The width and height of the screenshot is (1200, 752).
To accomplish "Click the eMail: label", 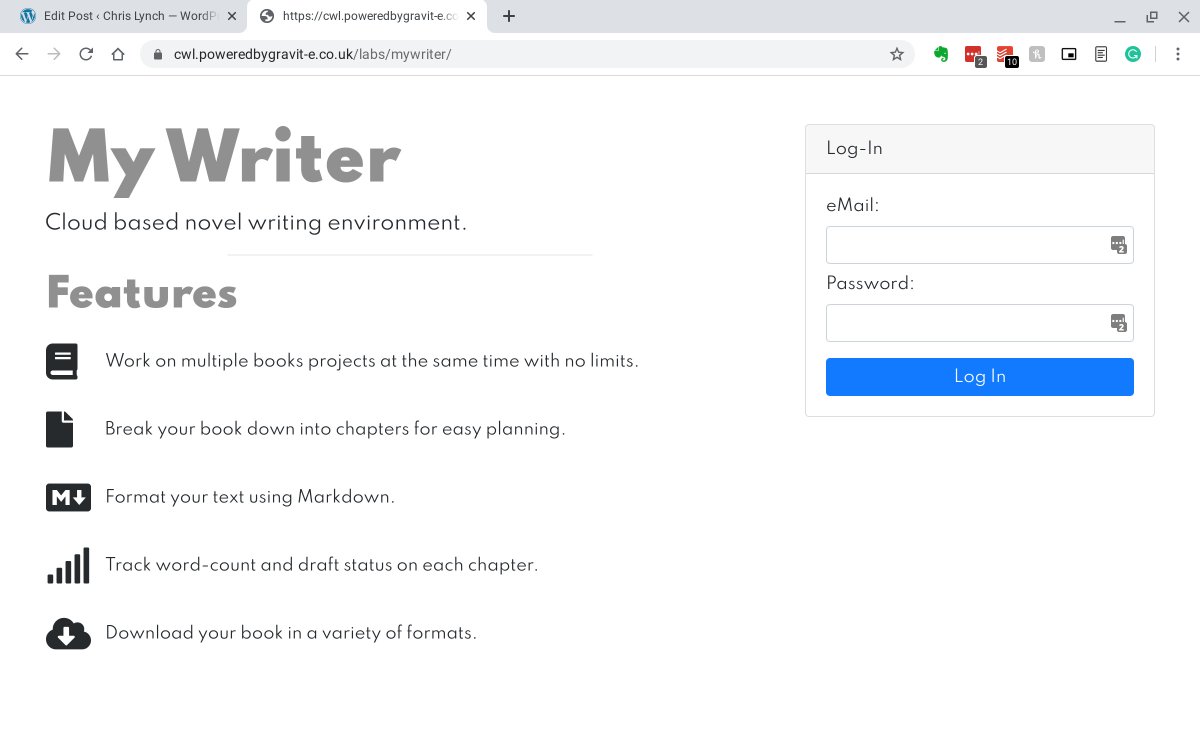I will click(853, 206).
